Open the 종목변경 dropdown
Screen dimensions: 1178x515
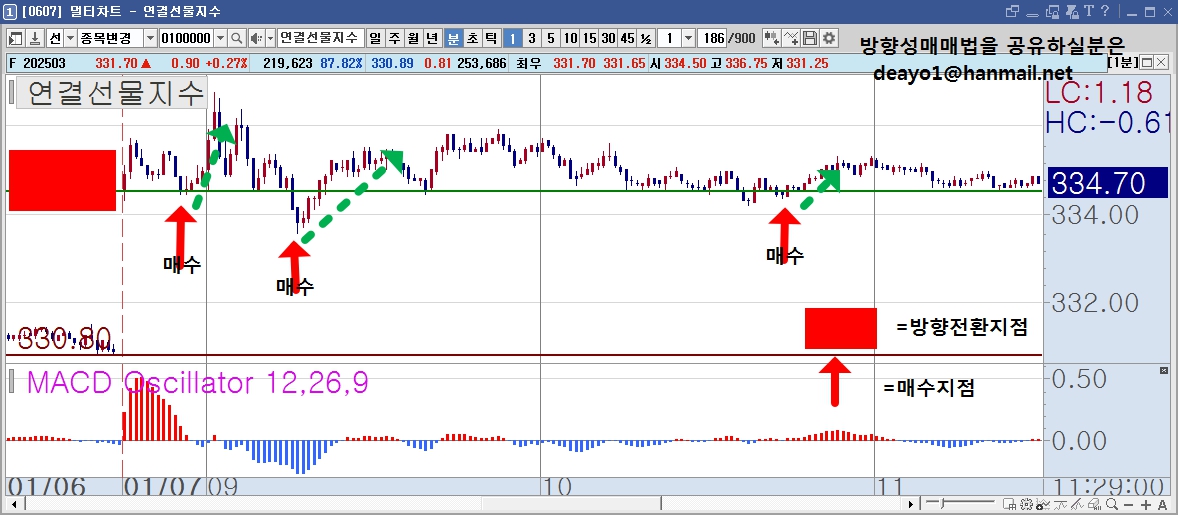pos(150,38)
